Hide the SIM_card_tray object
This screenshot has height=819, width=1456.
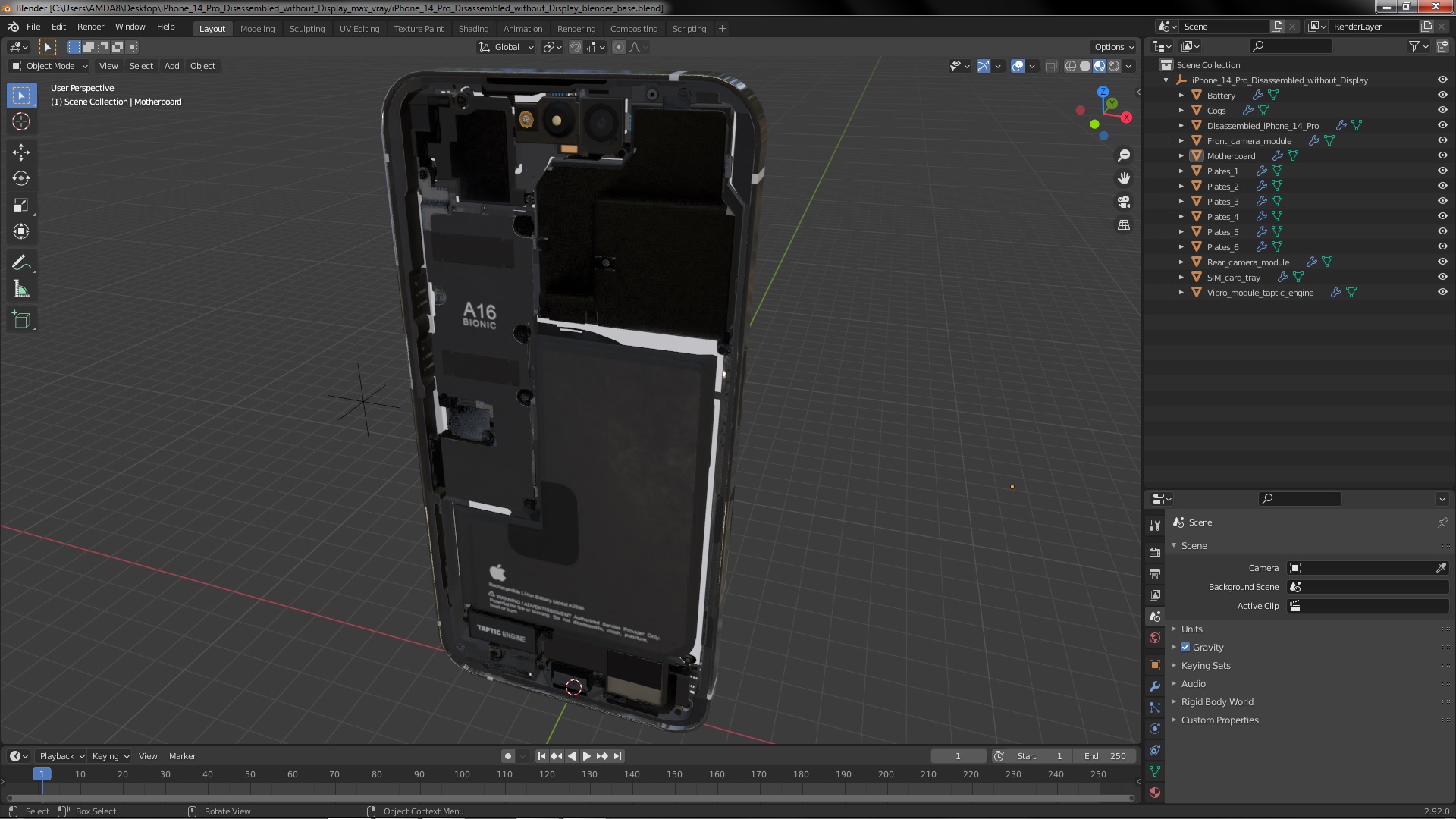pyautogui.click(x=1442, y=277)
